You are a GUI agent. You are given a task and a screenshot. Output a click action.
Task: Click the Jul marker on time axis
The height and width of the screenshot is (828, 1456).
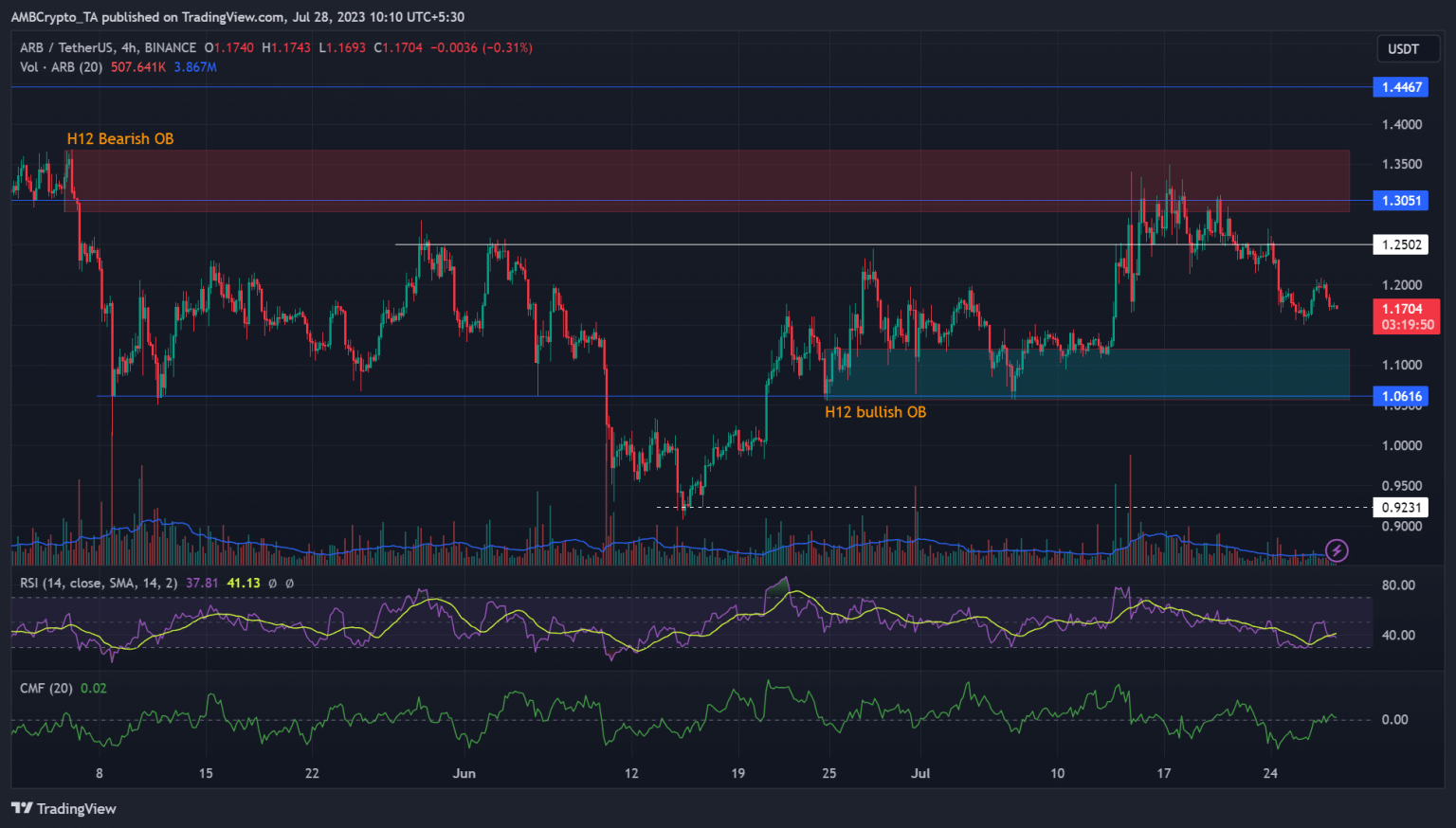(x=919, y=774)
